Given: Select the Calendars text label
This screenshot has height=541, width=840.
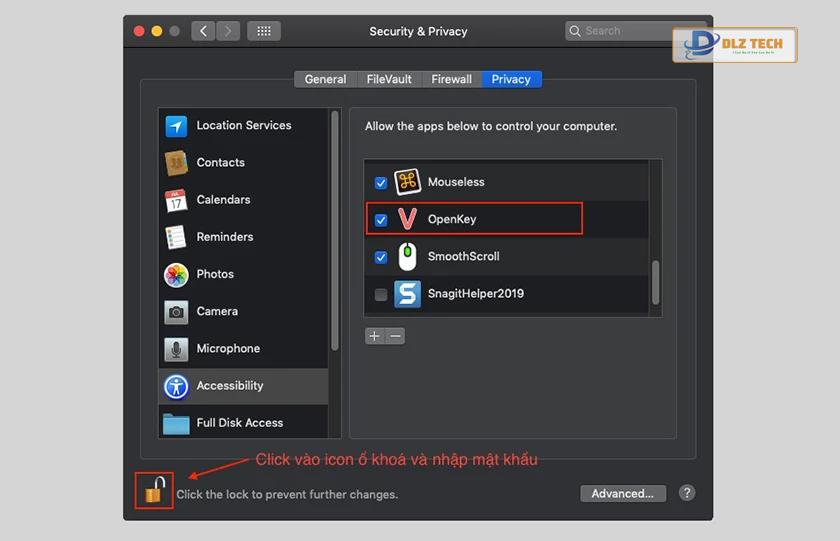Looking at the screenshot, I should [x=223, y=199].
